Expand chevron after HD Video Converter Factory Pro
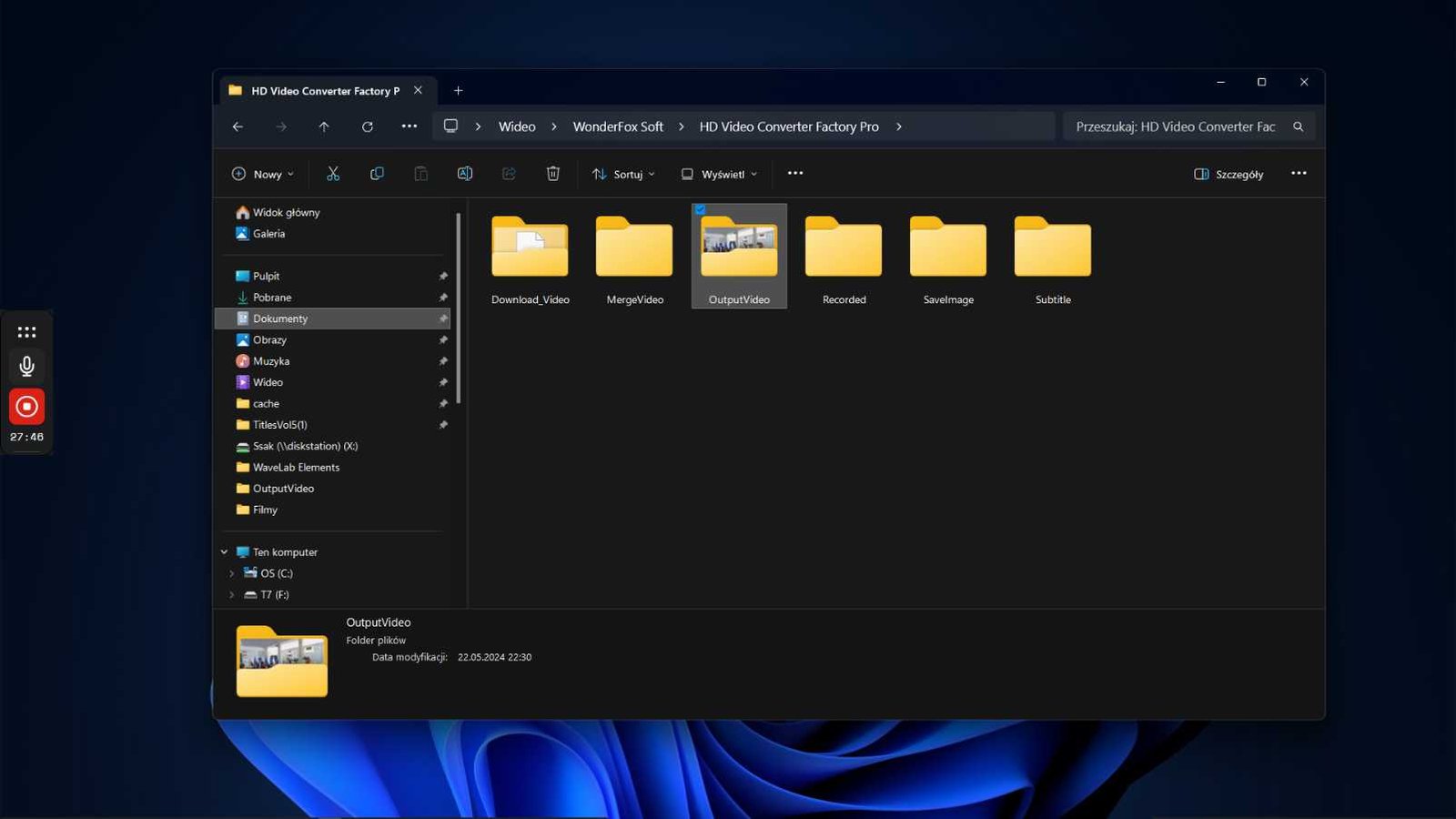Viewport: 1456px width, 819px height. (x=898, y=126)
